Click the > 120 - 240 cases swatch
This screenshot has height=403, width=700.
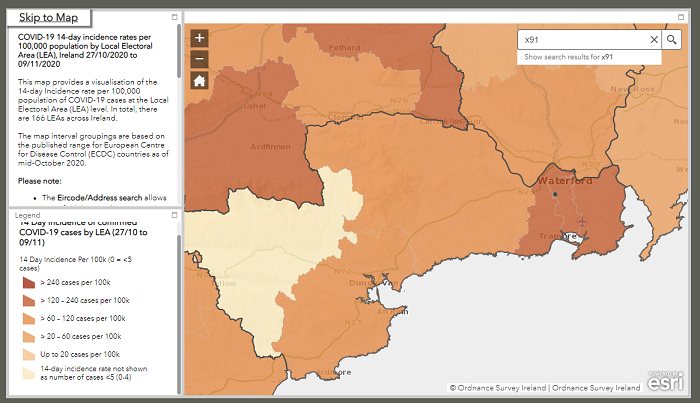pyautogui.click(x=28, y=300)
